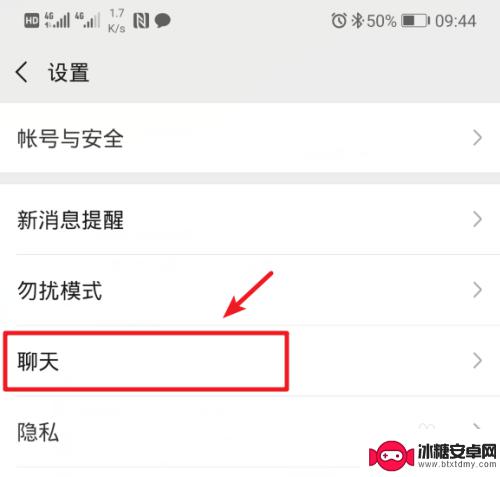Tap the second 4G signal strength icon
This screenshot has height=477, width=500.
(87, 20)
